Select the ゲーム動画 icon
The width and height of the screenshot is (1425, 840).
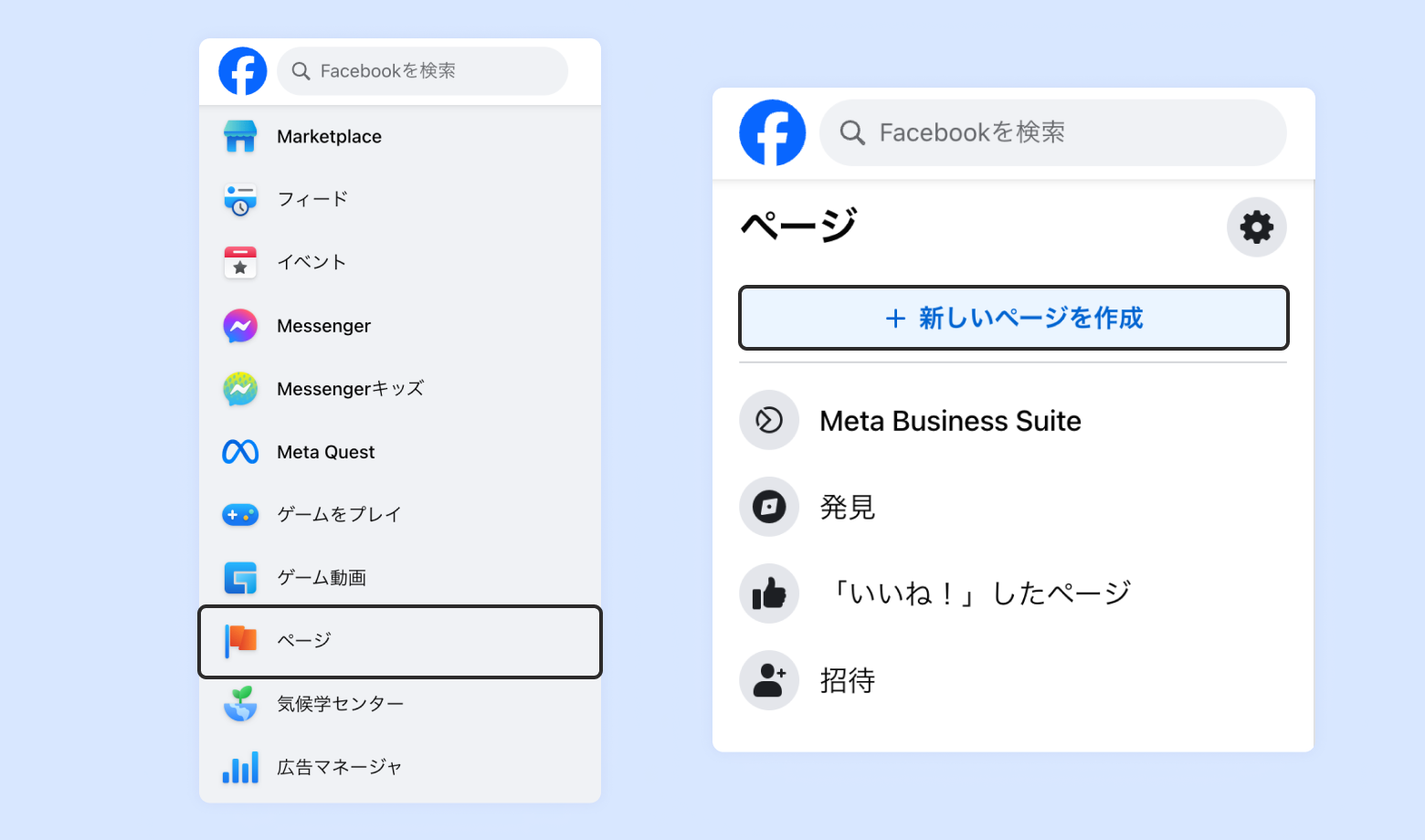click(240, 578)
